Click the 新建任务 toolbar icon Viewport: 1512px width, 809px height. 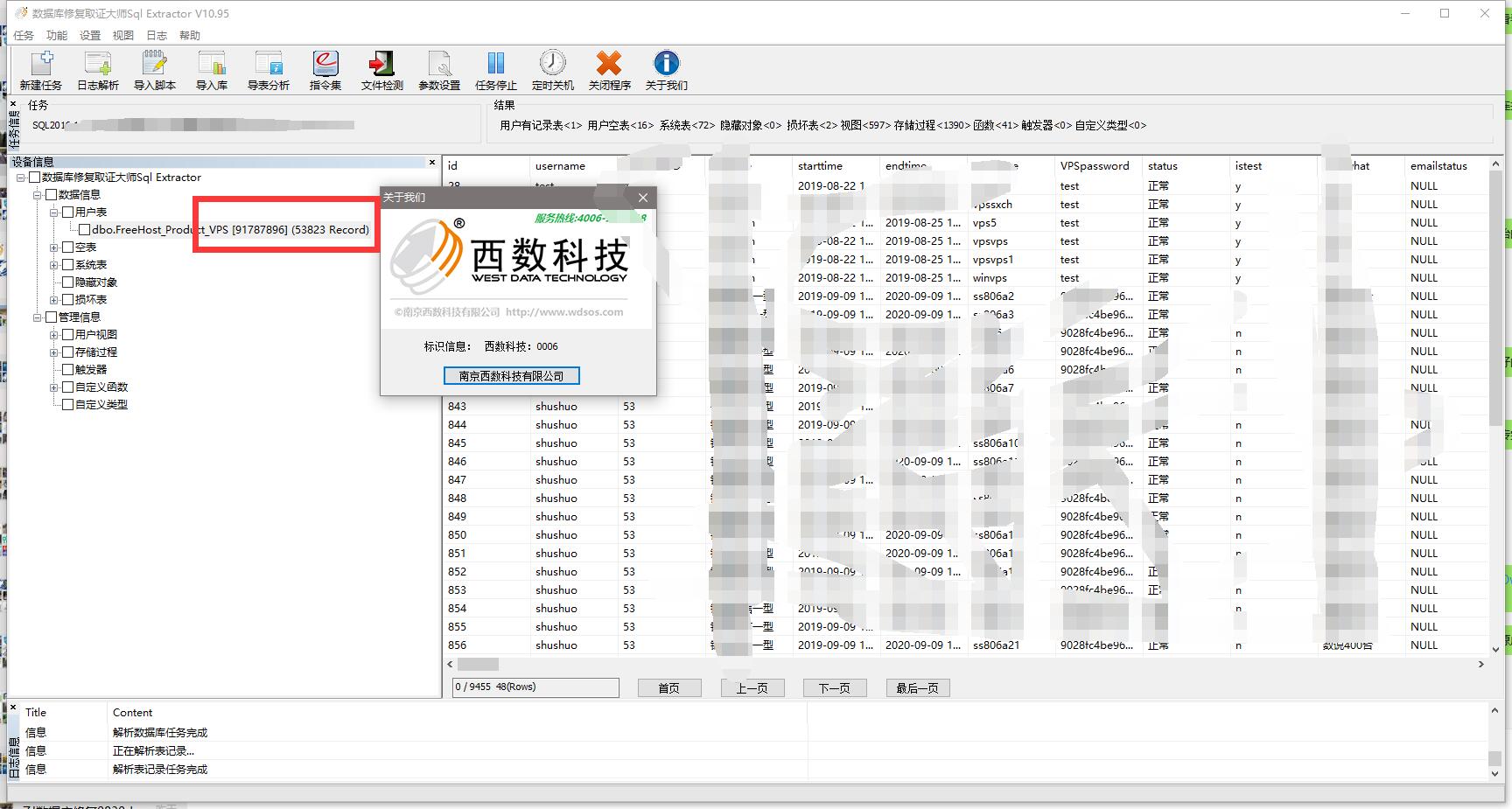[41, 70]
